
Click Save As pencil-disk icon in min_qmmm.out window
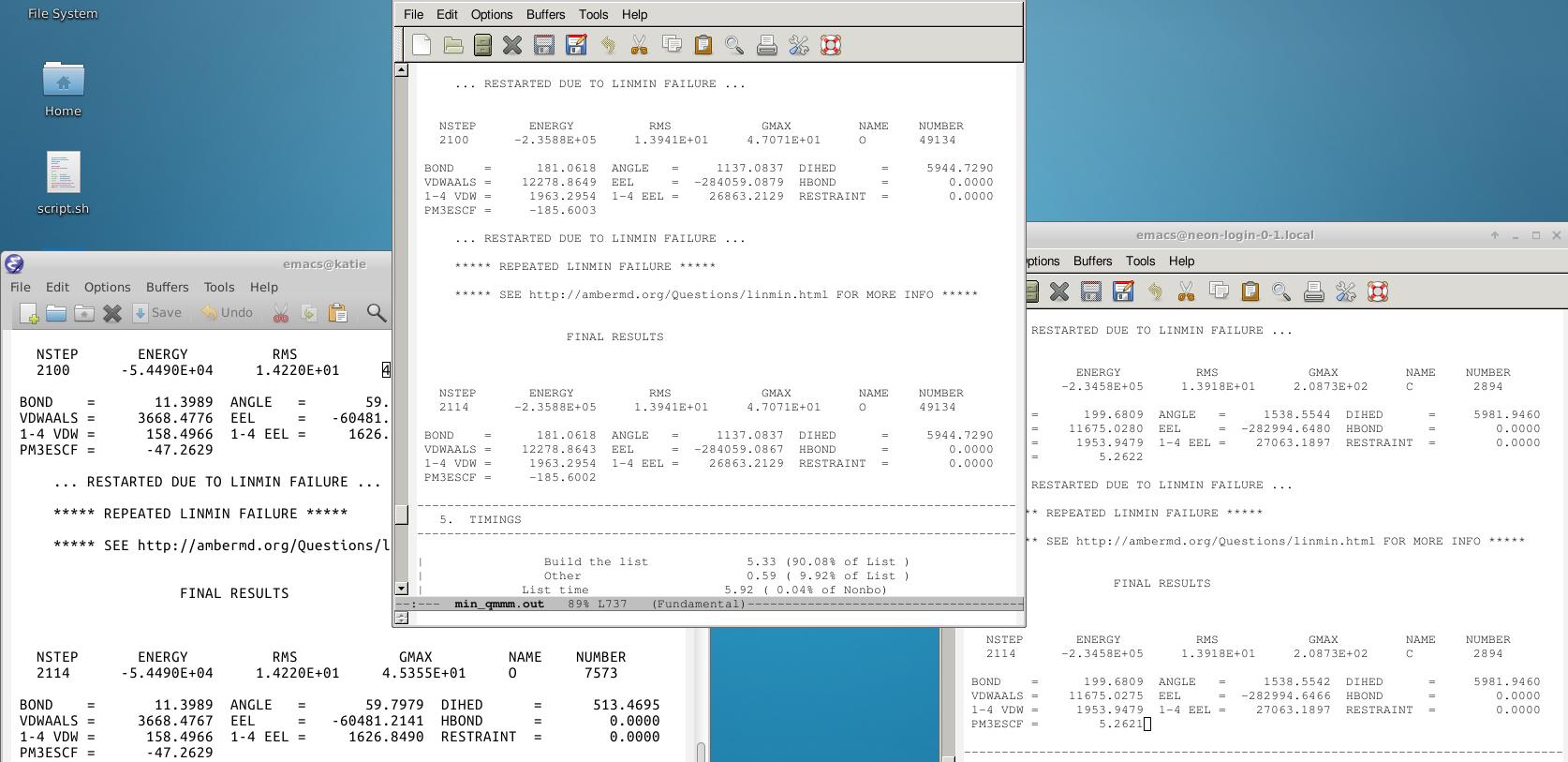coord(576,45)
